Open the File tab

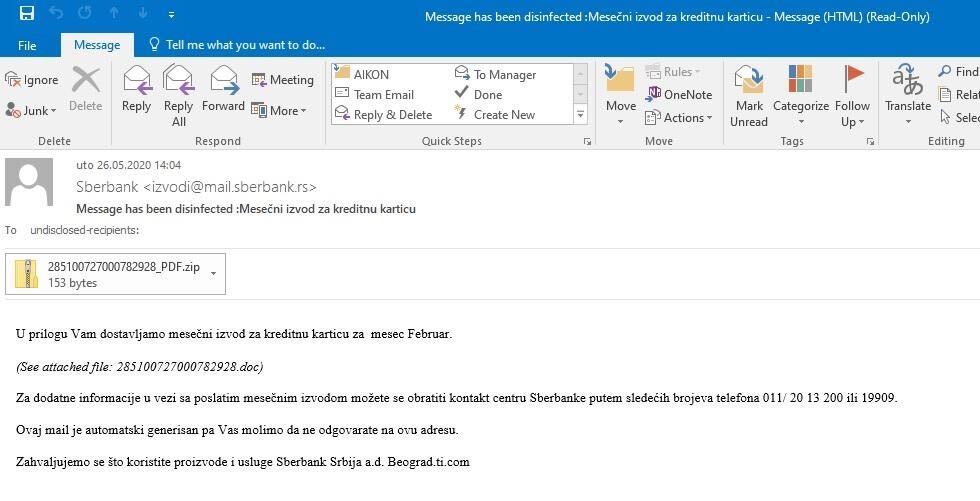27,45
